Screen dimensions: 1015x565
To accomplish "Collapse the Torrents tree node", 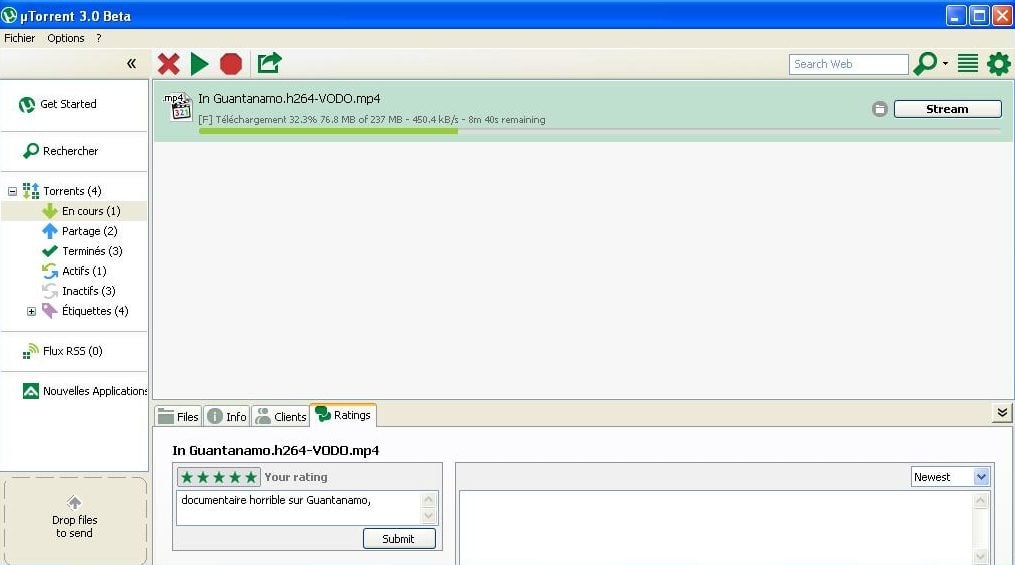I will click(x=12, y=191).
